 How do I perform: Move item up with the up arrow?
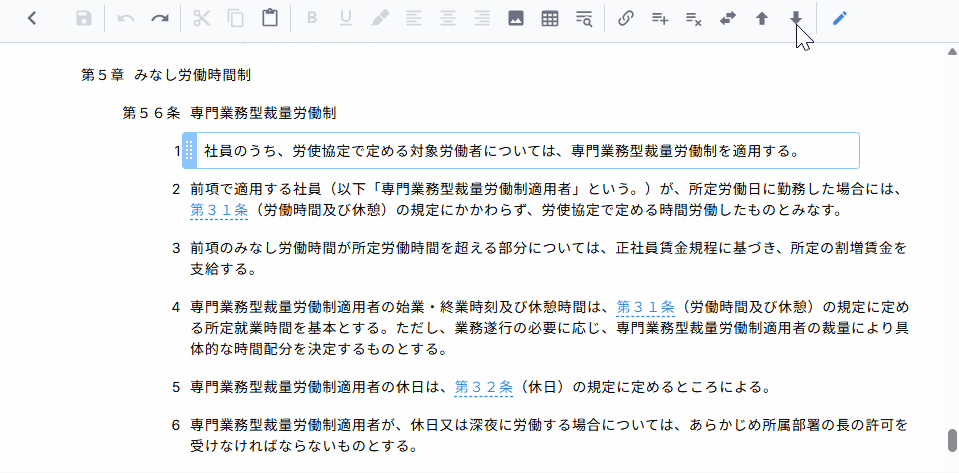click(x=761, y=18)
